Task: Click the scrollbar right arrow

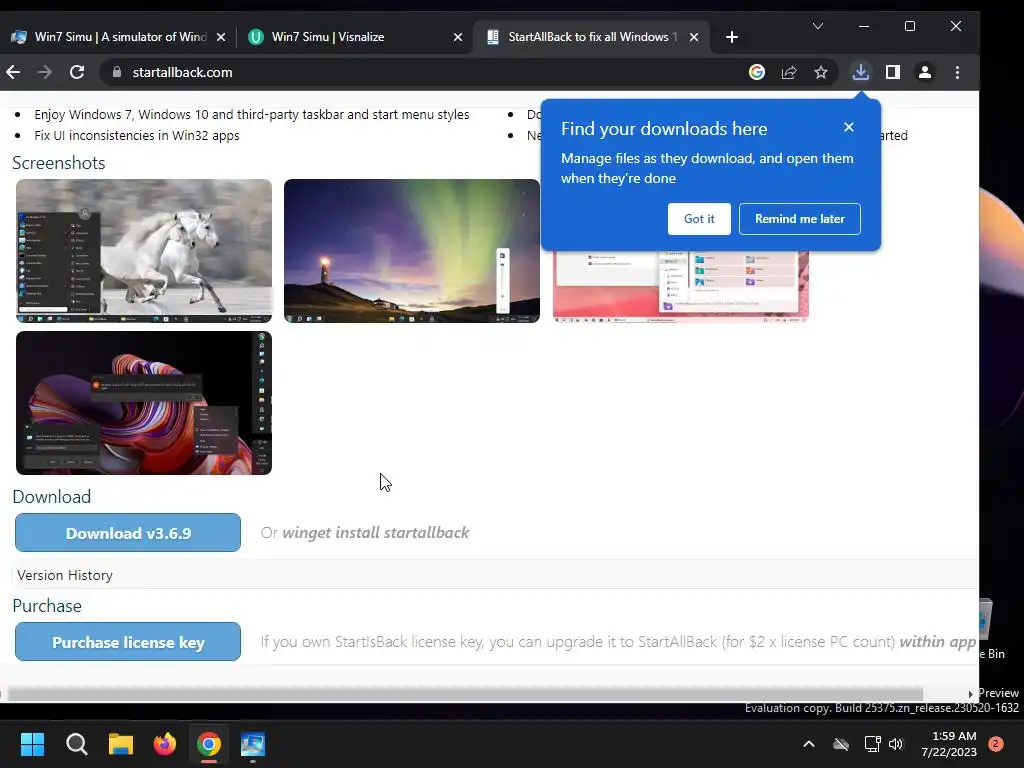Action: (970, 694)
